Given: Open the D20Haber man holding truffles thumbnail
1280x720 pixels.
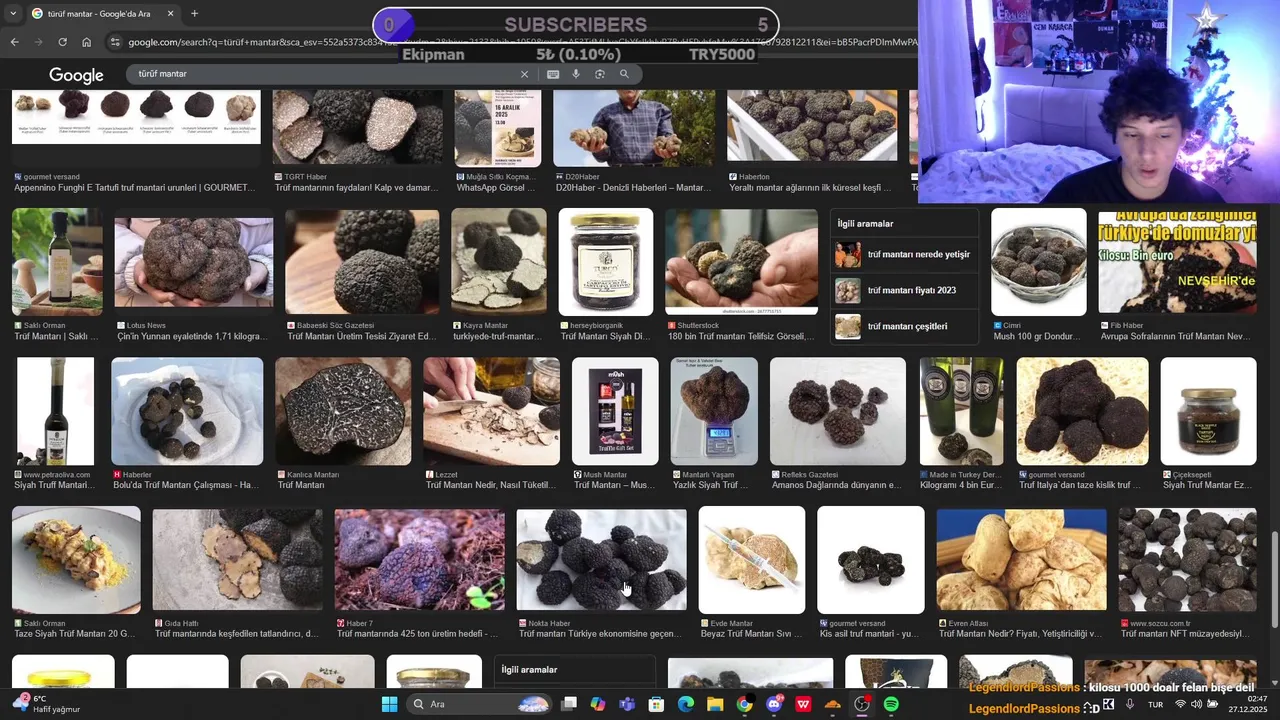Looking at the screenshot, I should point(633,128).
